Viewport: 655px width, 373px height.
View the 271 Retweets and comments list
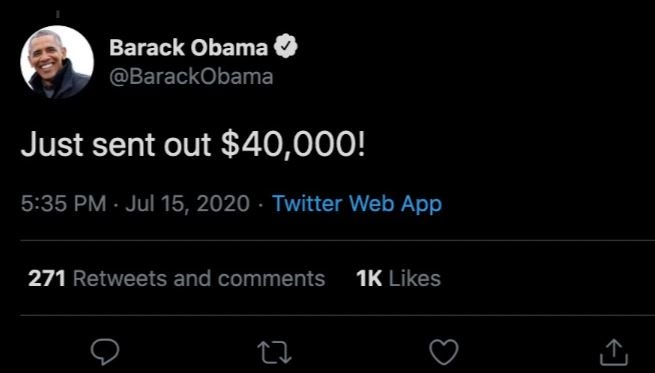click(x=176, y=279)
